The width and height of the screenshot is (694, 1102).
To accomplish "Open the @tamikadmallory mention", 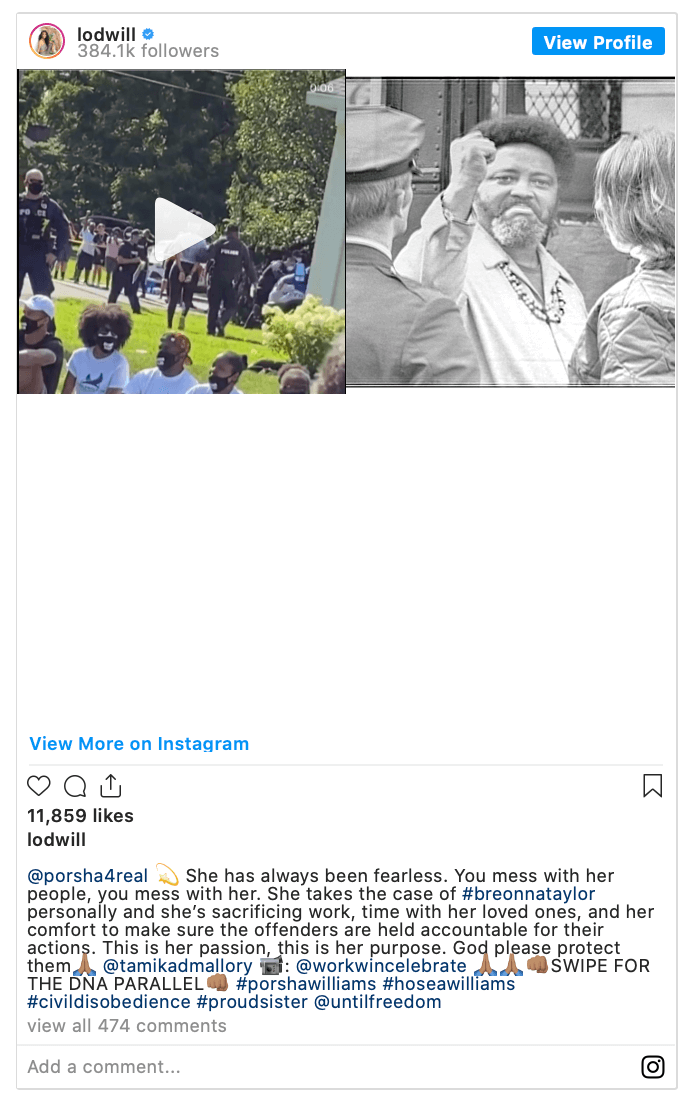I will point(177,966).
